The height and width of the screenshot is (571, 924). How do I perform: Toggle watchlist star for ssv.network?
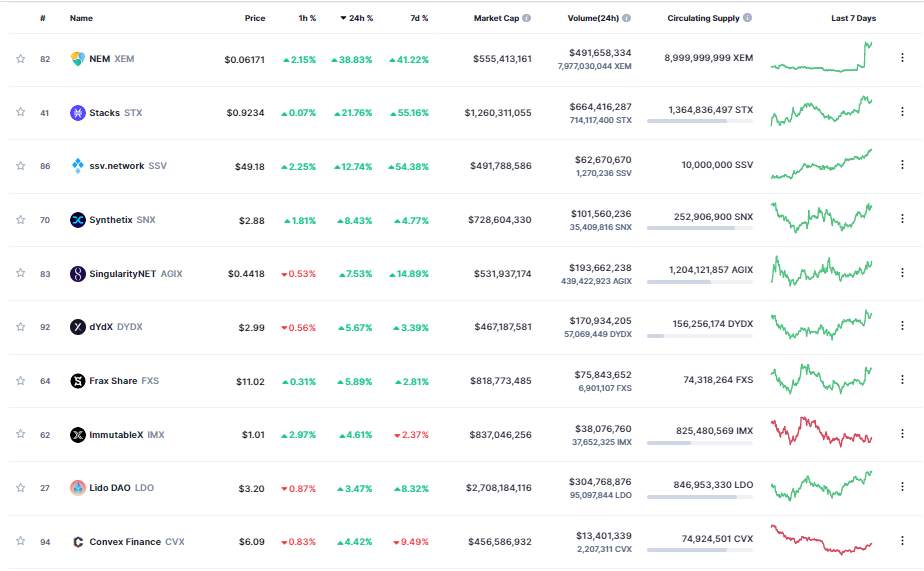(x=21, y=166)
